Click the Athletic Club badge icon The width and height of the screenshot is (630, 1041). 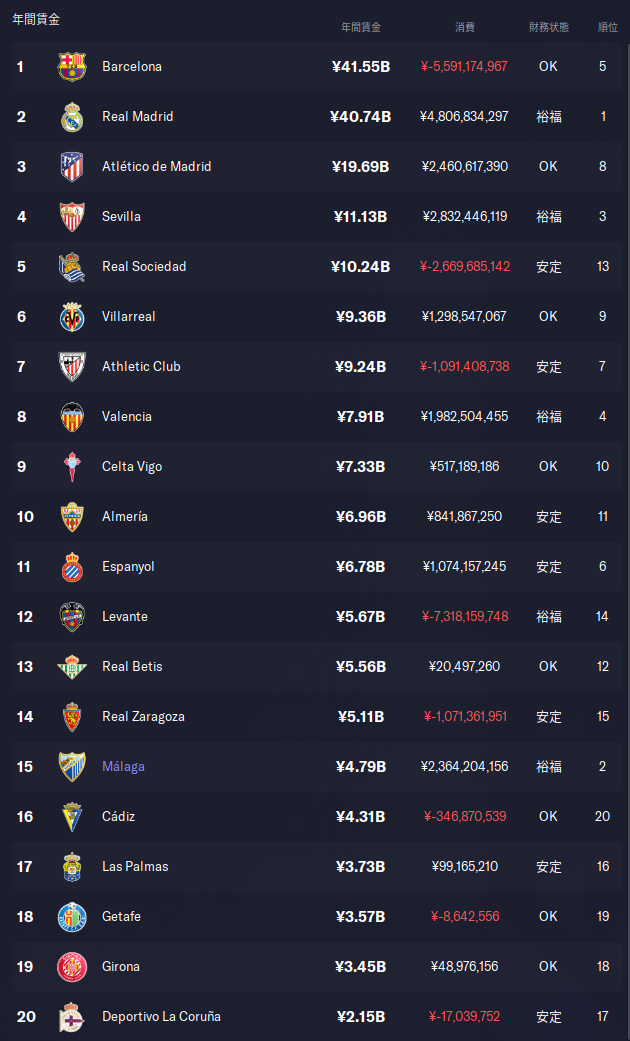(x=72, y=367)
